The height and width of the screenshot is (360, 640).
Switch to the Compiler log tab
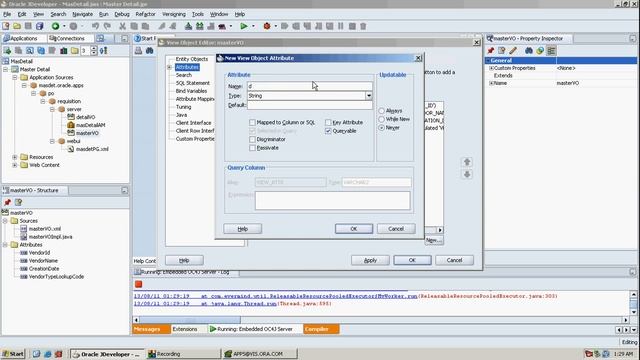pos(321,329)
